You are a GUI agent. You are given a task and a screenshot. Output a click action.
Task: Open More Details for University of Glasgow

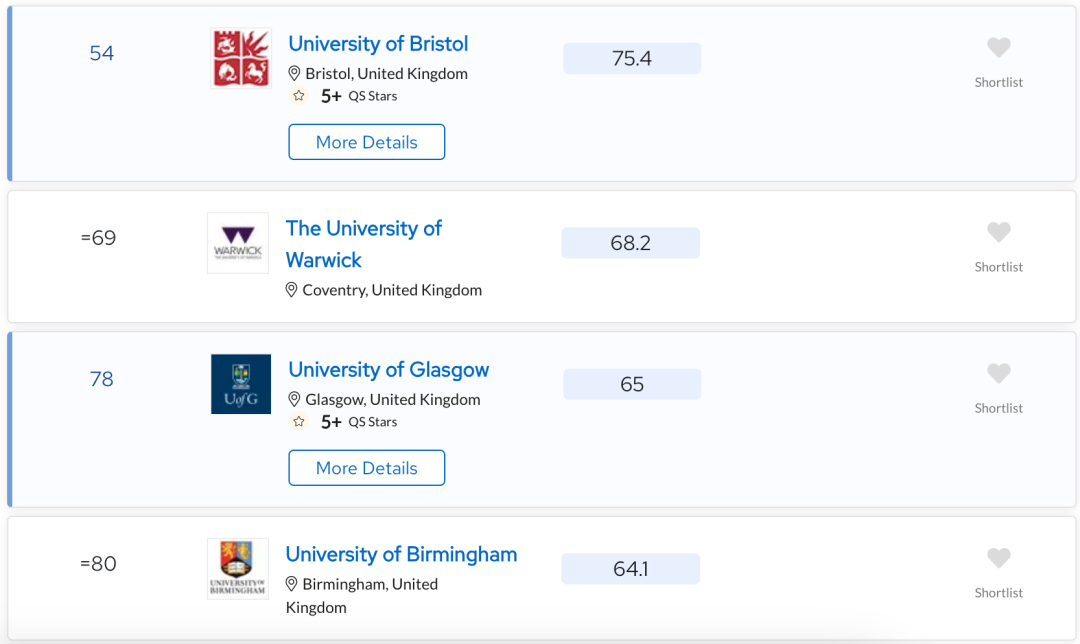(x=366, y=468)
